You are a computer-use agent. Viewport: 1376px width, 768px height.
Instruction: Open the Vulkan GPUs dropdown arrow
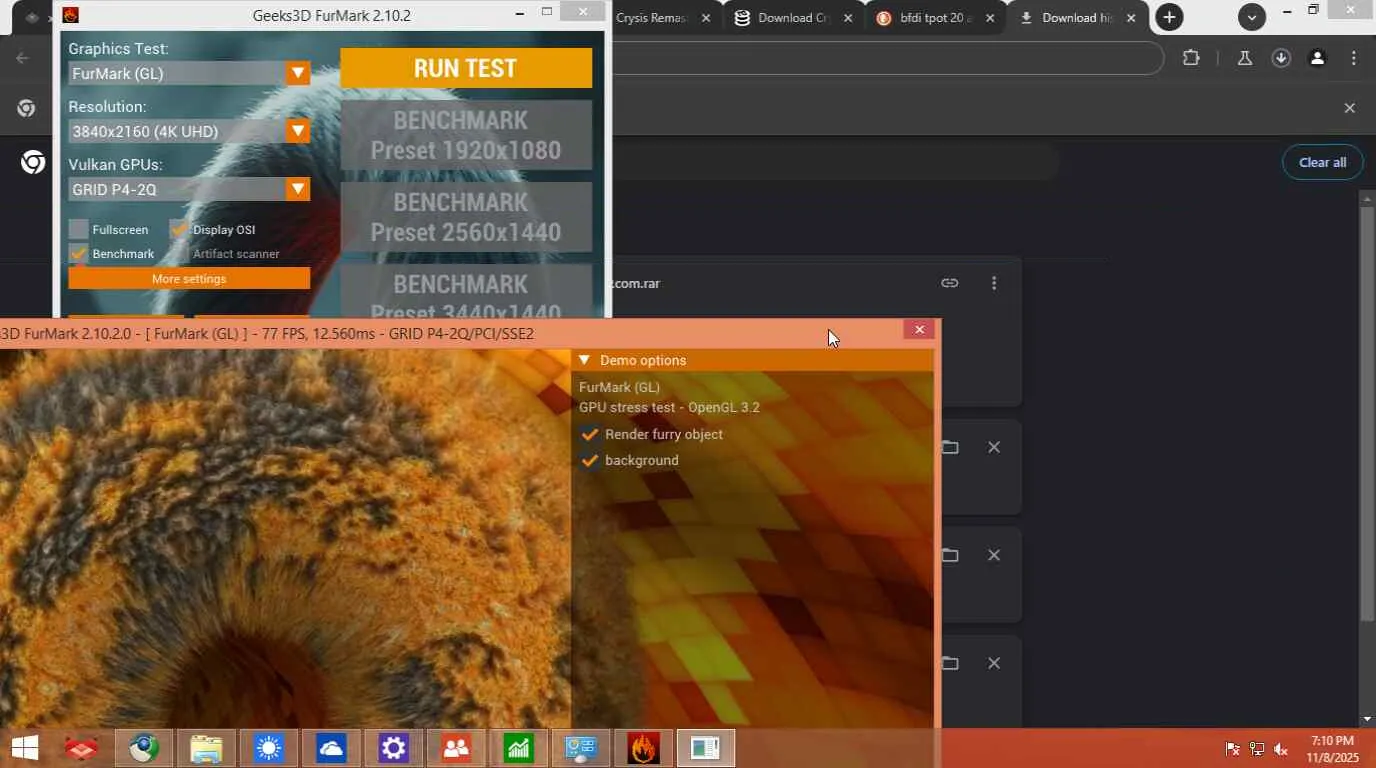[298, 189]
